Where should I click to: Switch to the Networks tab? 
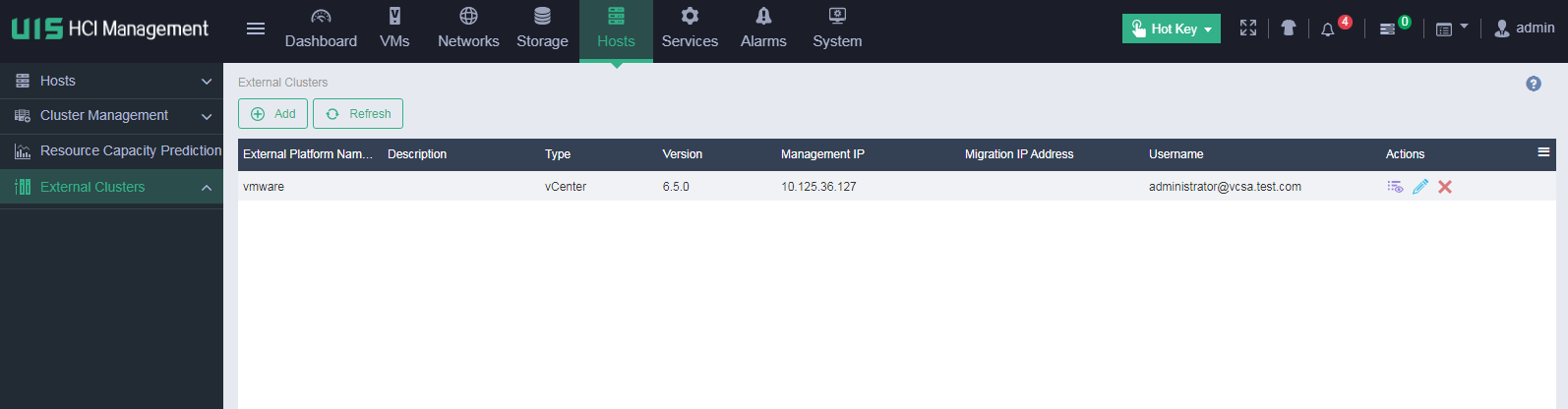coord(468,29)
